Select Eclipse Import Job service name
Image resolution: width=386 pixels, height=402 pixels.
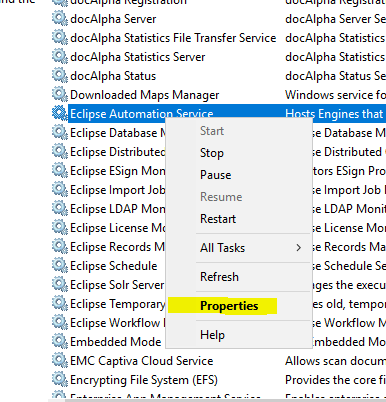click(x=118, y=190)
